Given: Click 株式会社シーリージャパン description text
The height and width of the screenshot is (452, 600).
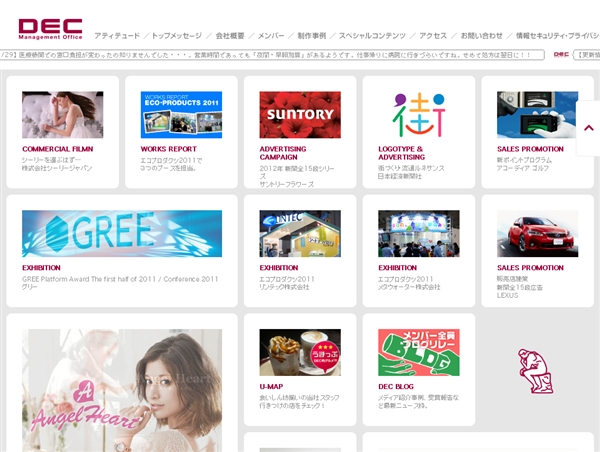Looking at the screenshot, I should (57, 168).
